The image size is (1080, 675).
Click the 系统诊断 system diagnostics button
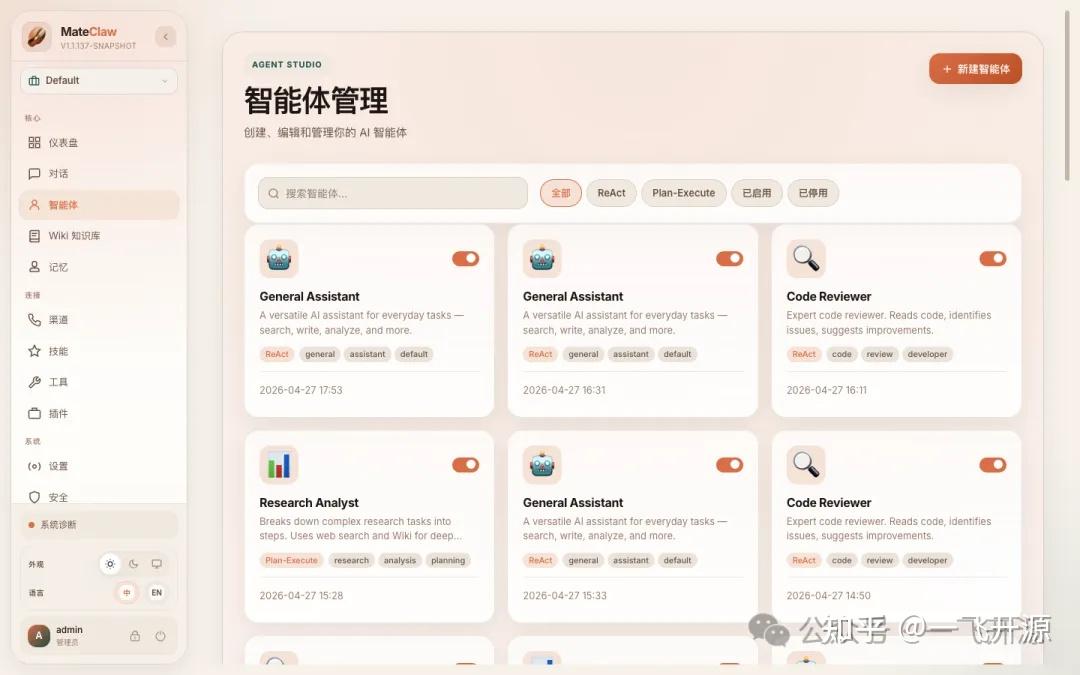[98, 525]
